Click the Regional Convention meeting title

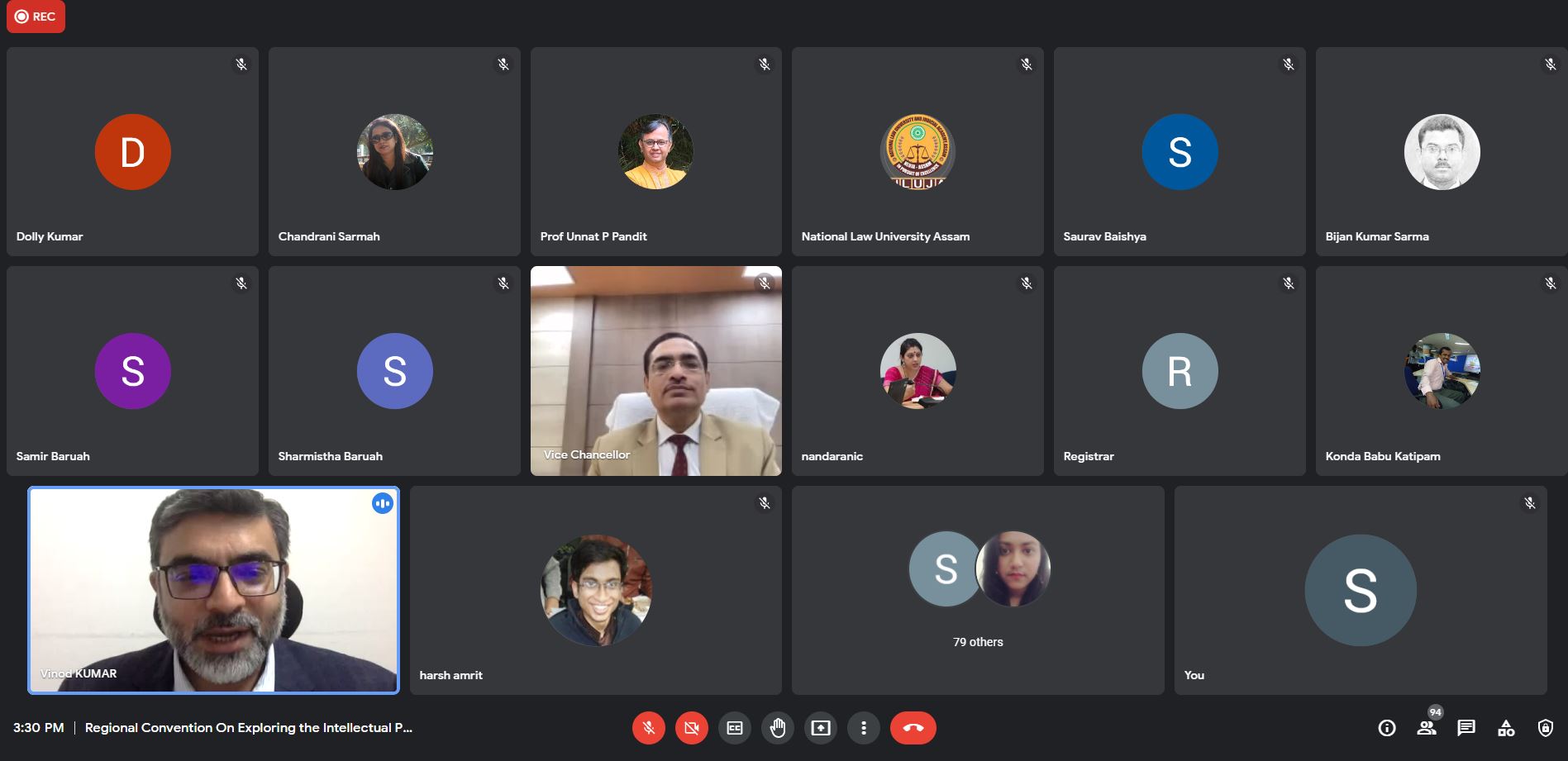pyautogui.click(x=248, y=728)
